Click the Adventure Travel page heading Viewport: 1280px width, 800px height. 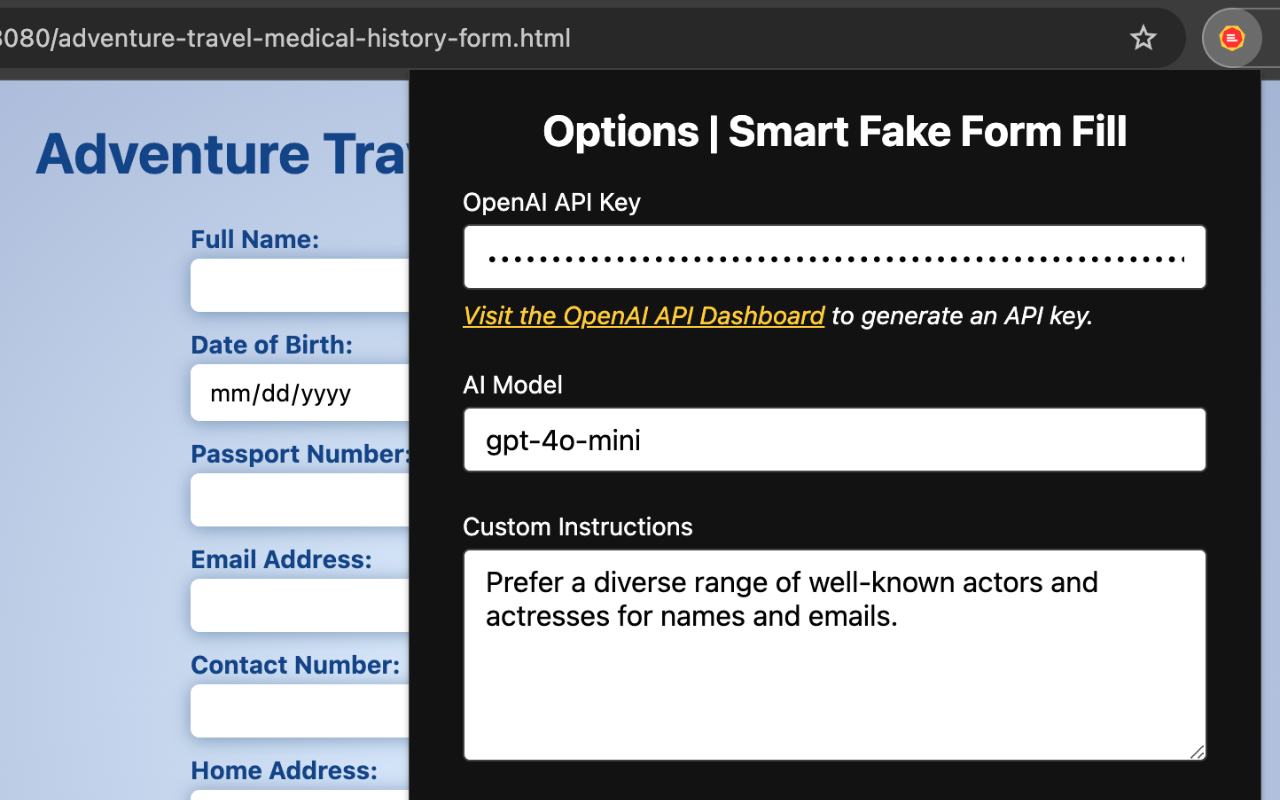[x=220, y=153]
